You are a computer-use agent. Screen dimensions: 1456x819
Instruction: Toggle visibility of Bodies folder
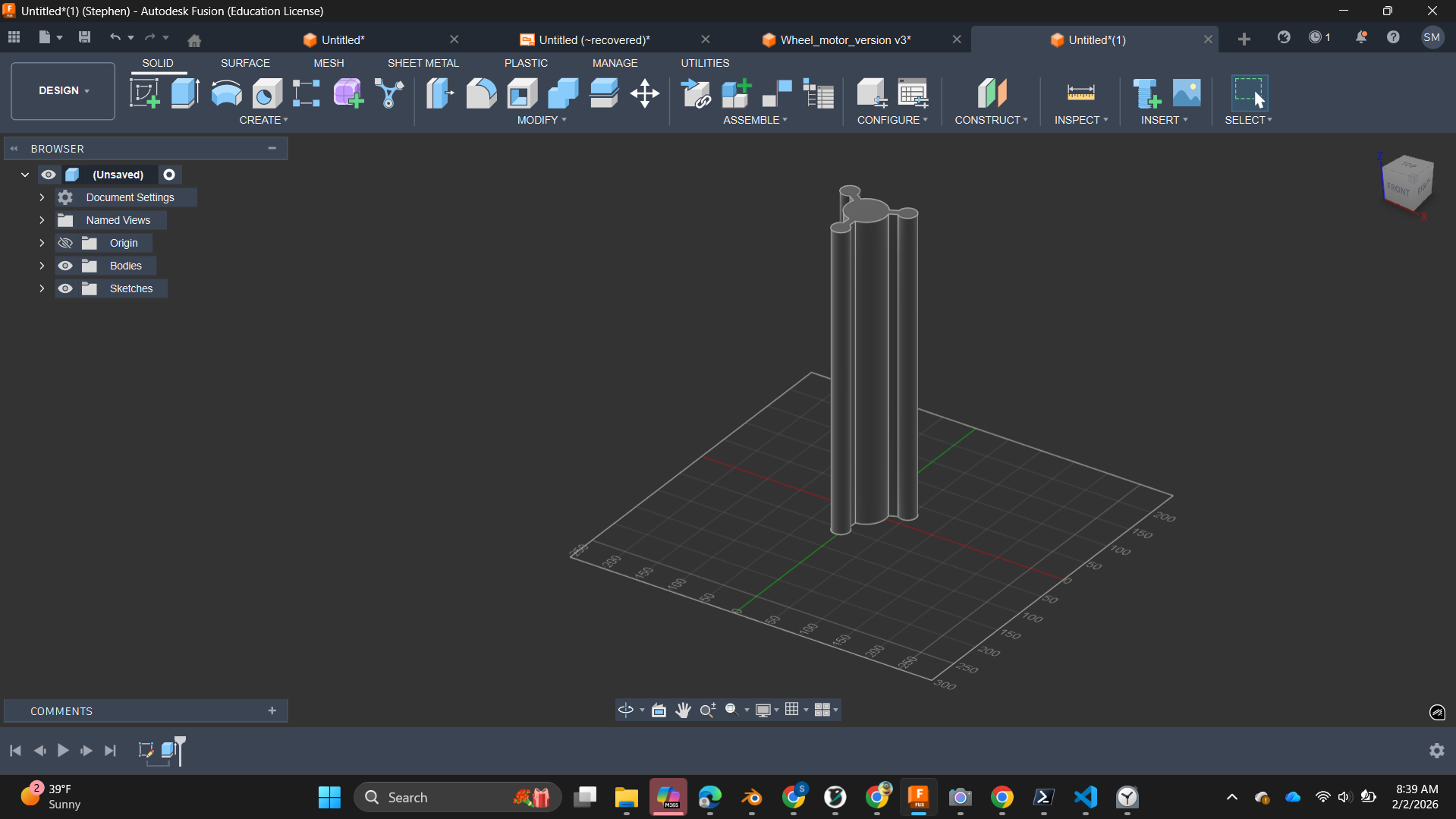(x=65, y=266)
